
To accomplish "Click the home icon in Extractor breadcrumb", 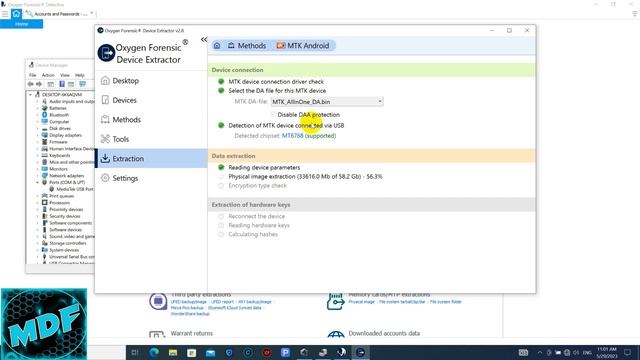I will 217,46.
